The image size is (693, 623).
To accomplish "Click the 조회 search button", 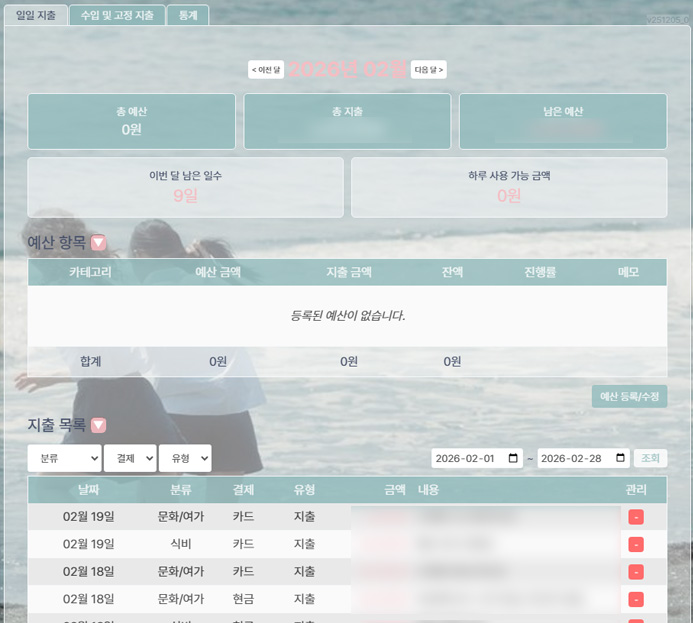I will tap(651, 458).
